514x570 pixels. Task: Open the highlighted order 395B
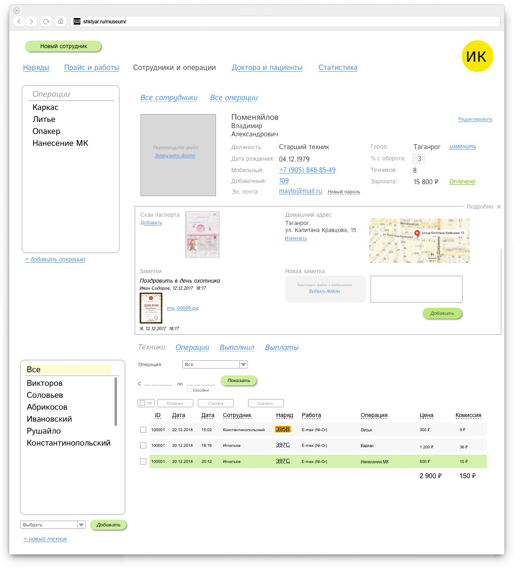coord(282,429)
